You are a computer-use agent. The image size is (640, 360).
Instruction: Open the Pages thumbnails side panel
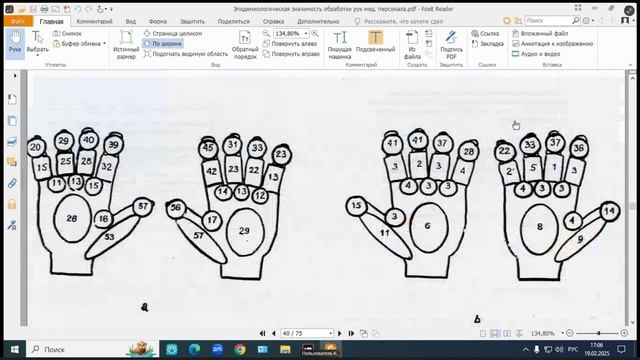12,121
